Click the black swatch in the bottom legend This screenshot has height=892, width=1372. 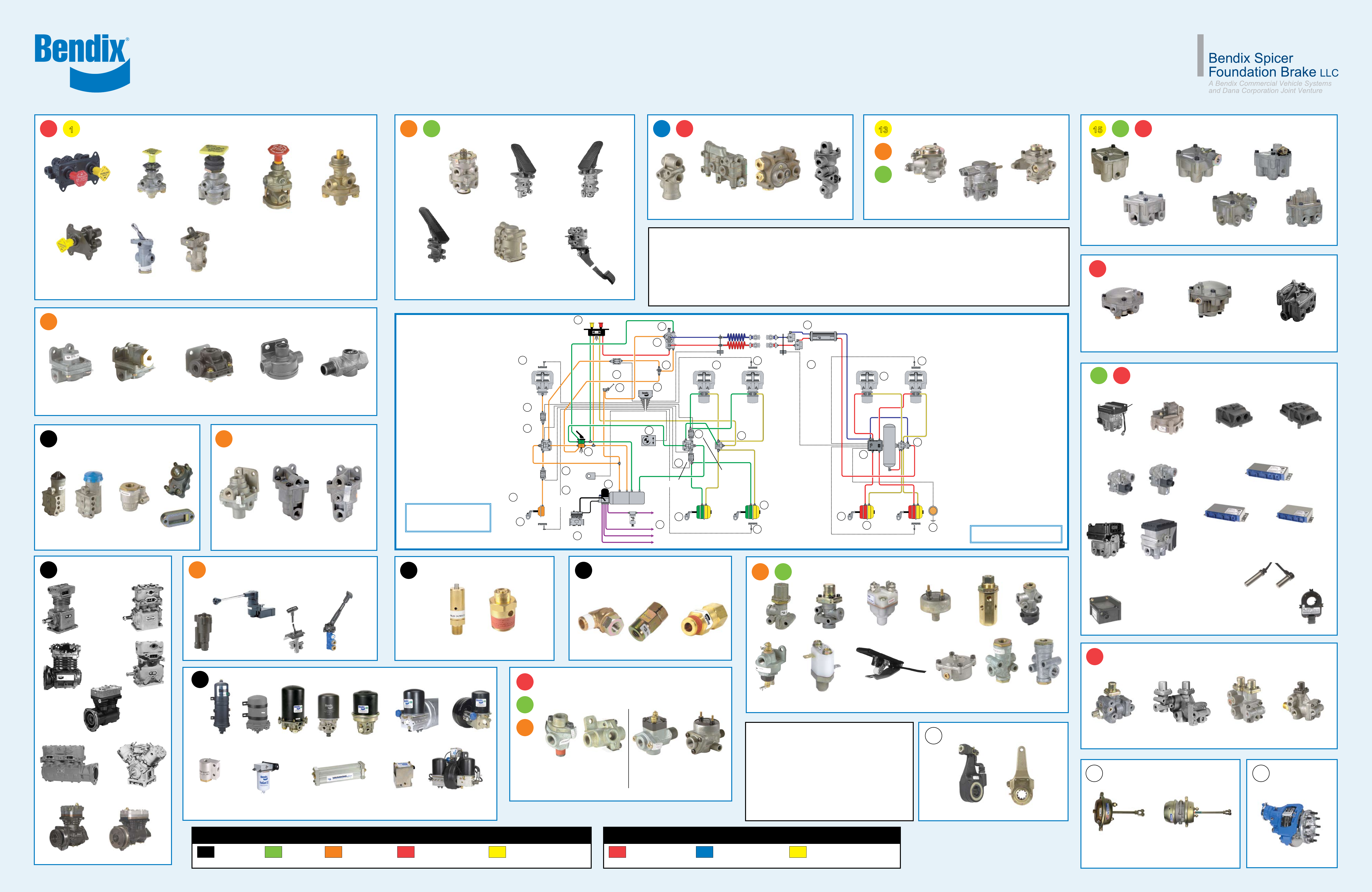pyautogui.click(x=205, y=852)
